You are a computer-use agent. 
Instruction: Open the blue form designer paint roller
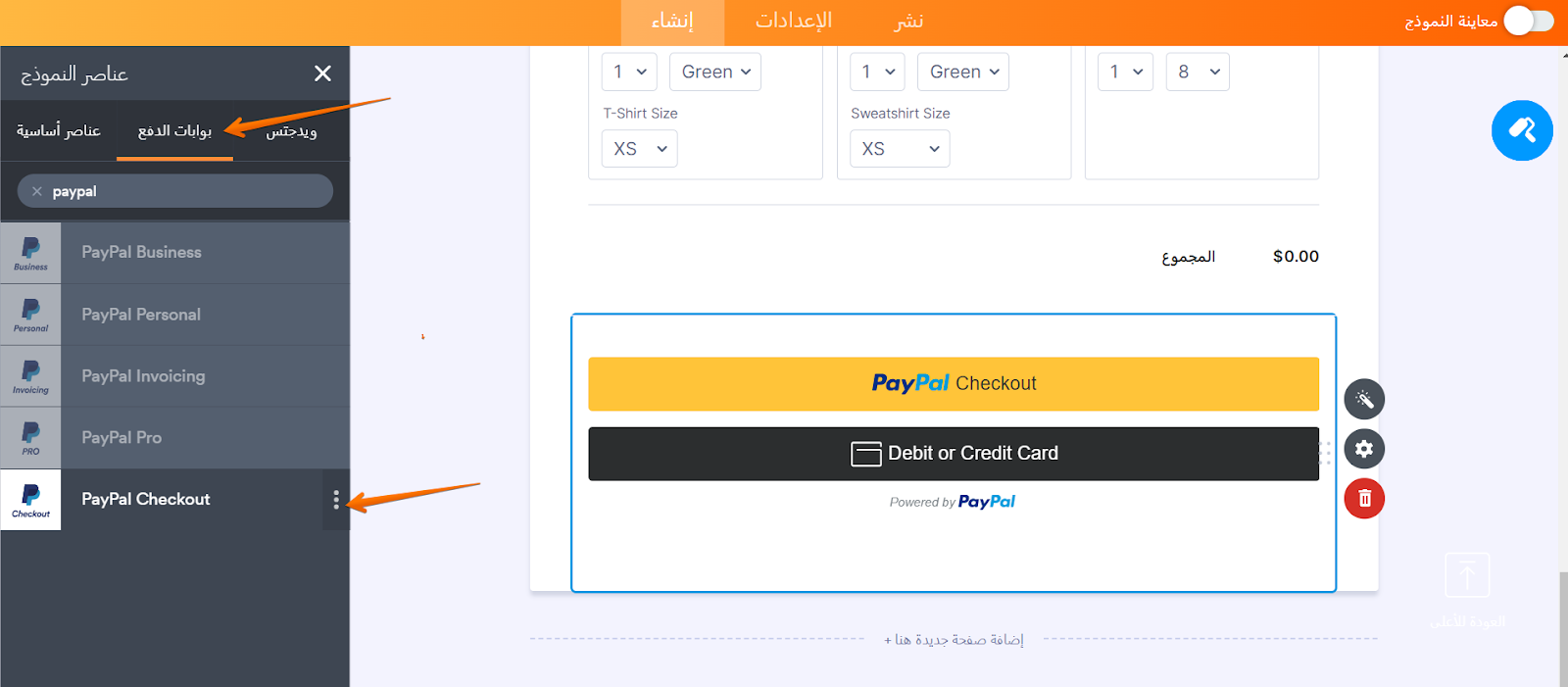click(1522, 130)
